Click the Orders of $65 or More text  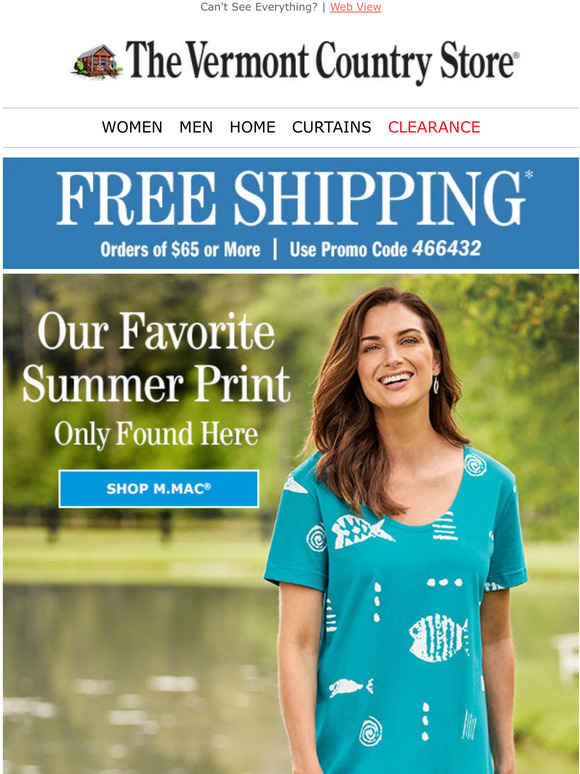(x=180, y=249)
